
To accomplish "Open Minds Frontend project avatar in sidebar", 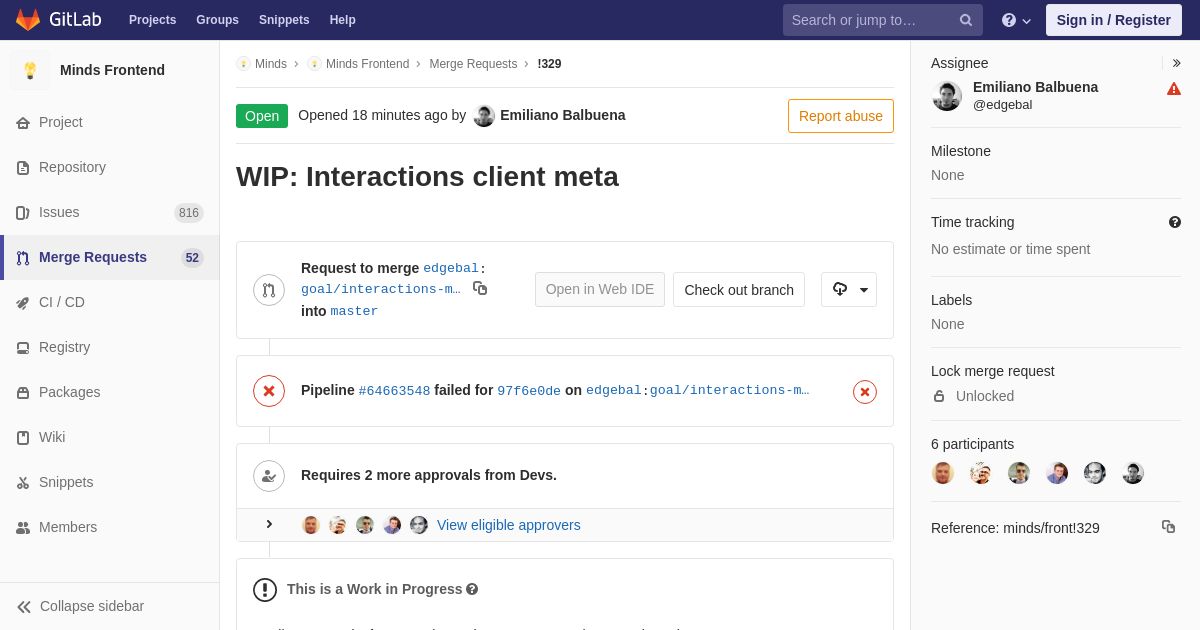I will pyautogui.click(x=30, y=70).
